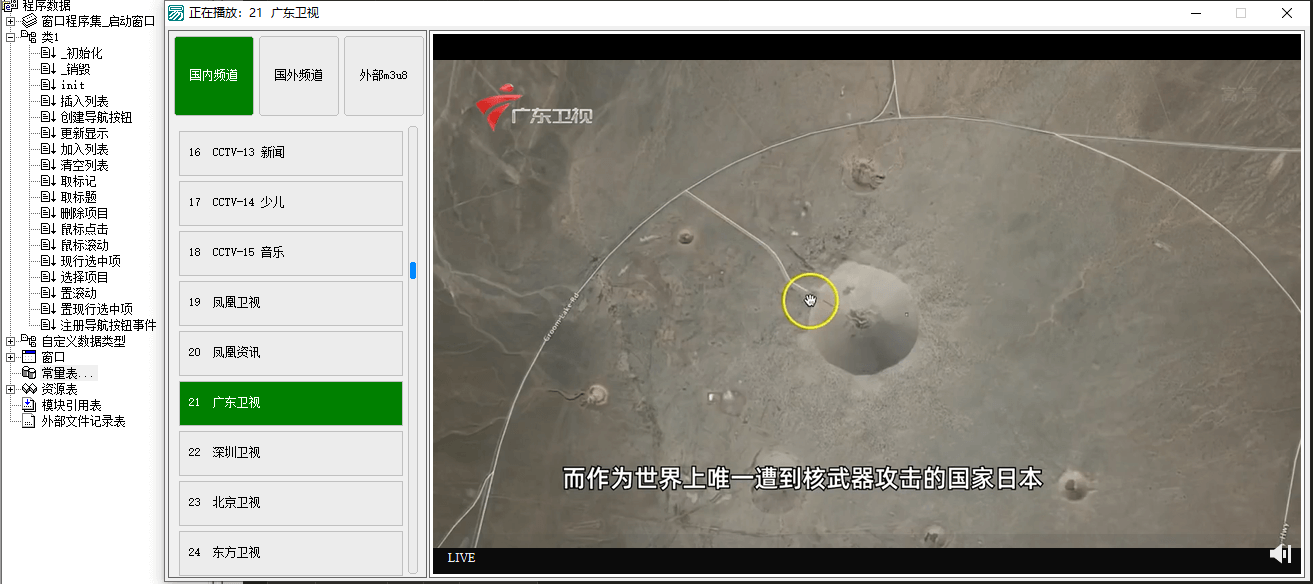The height and width of the screenshot is (584, 1313).
Task: Click the icon beside 插入列表
Action: coord(48,101)
